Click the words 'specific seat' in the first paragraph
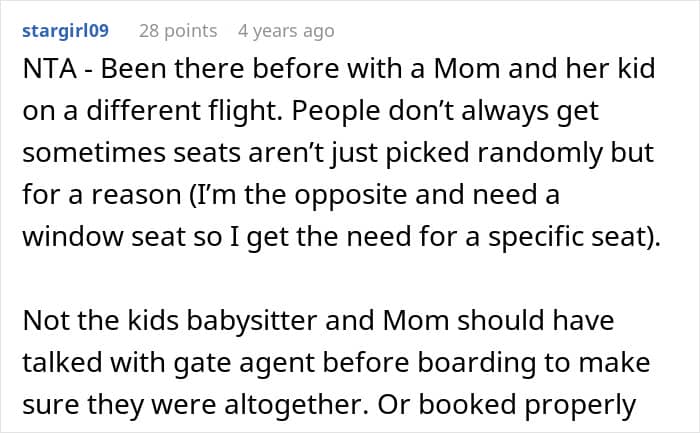This screenshot has height=433, width=700. [x=567, y=237]
